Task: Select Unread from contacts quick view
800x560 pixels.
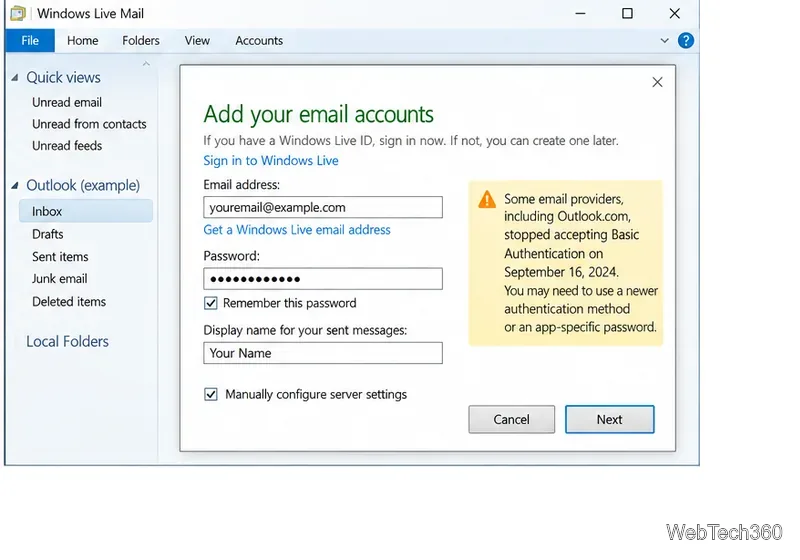Action: click(89, 124)
